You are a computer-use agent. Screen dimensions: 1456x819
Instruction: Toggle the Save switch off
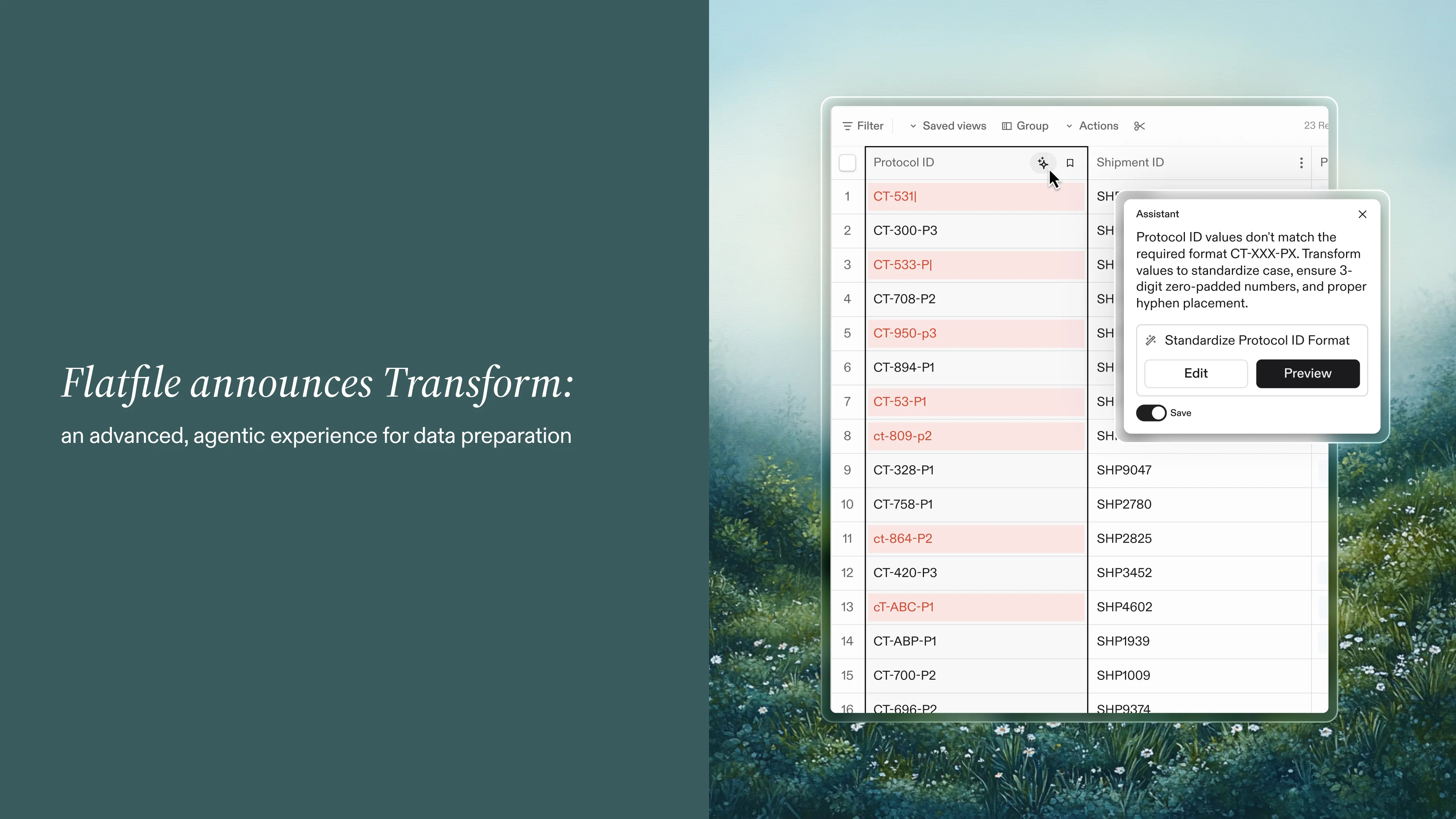pos(1151,413)
